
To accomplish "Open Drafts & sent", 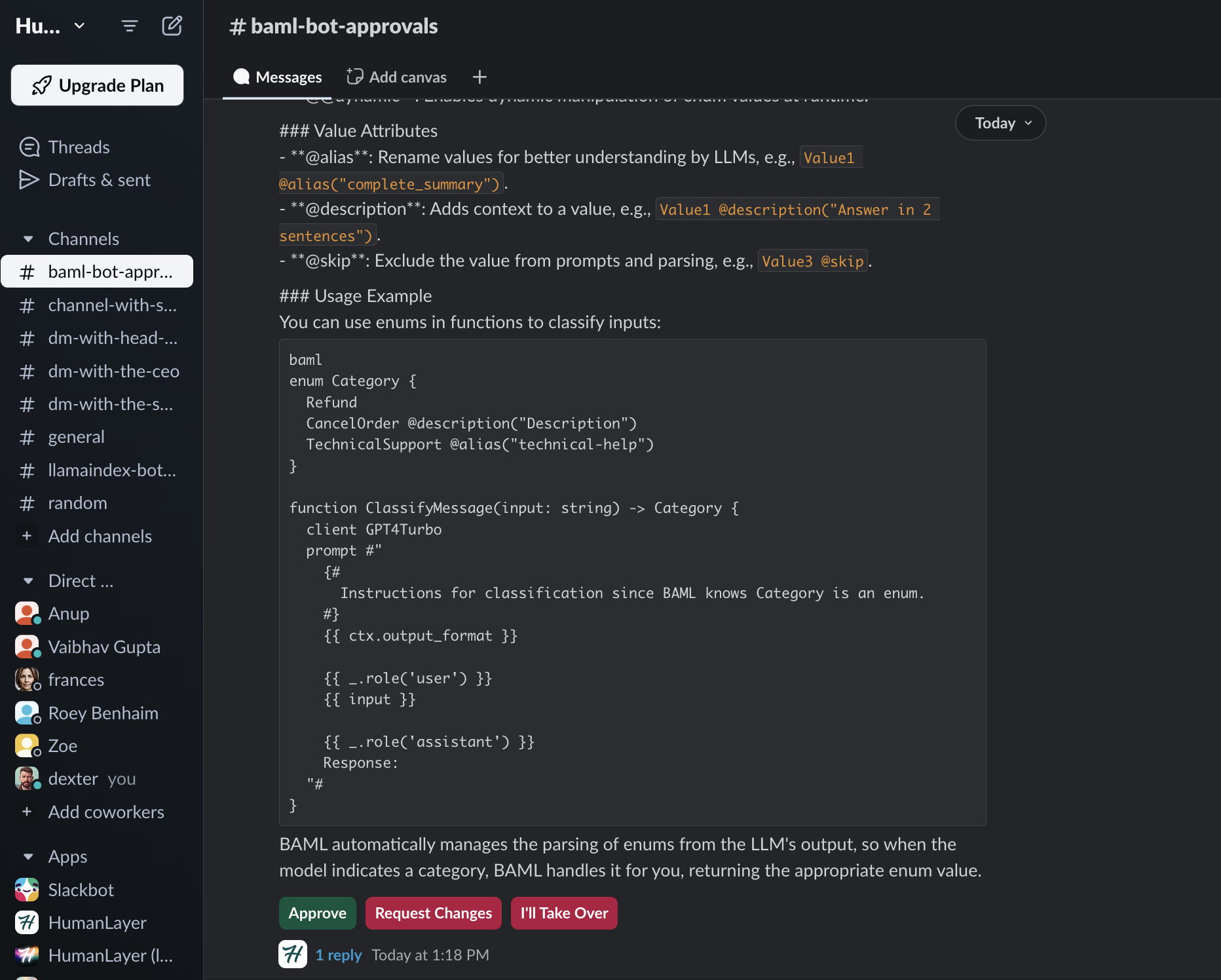I will click(99, 180).
